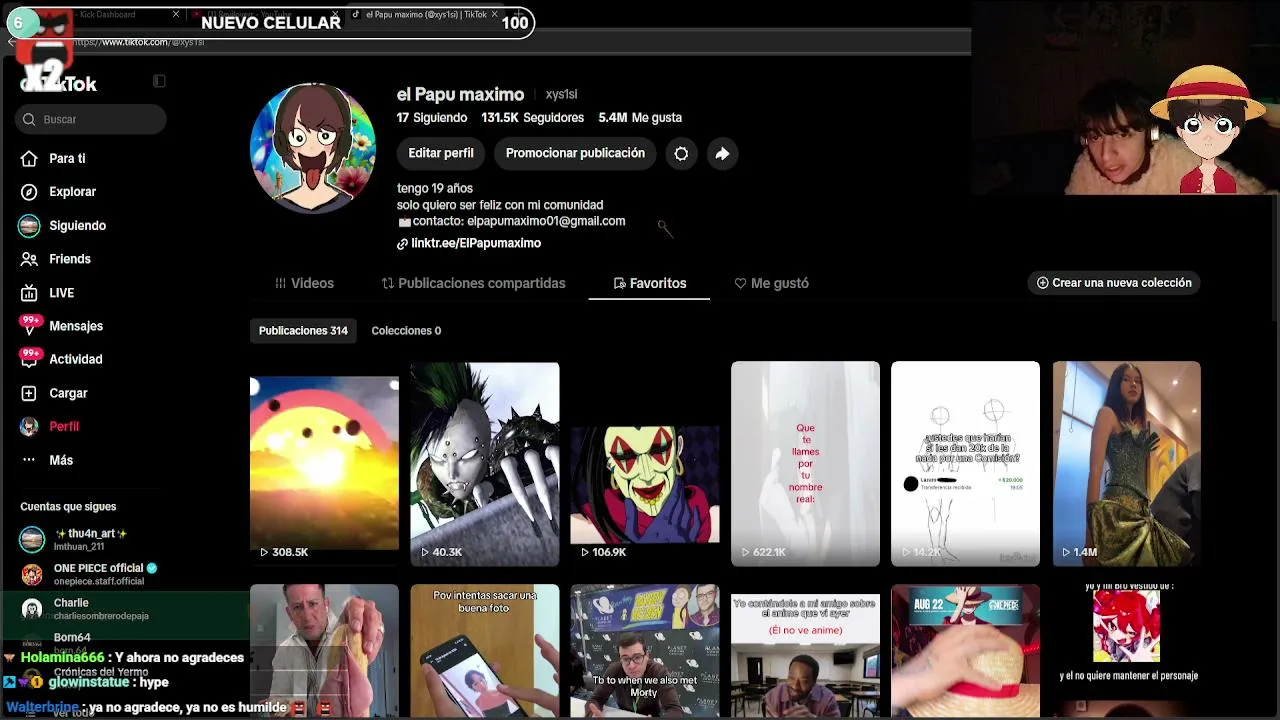Click the 'xys1si' username text

pyautogui.click(x=561, y=95)
